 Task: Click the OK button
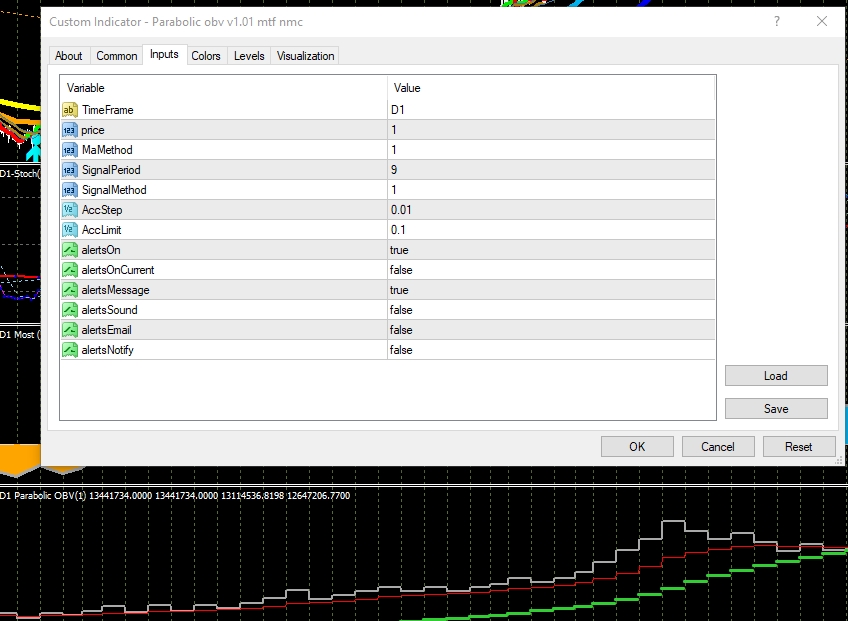coord(637,447)
